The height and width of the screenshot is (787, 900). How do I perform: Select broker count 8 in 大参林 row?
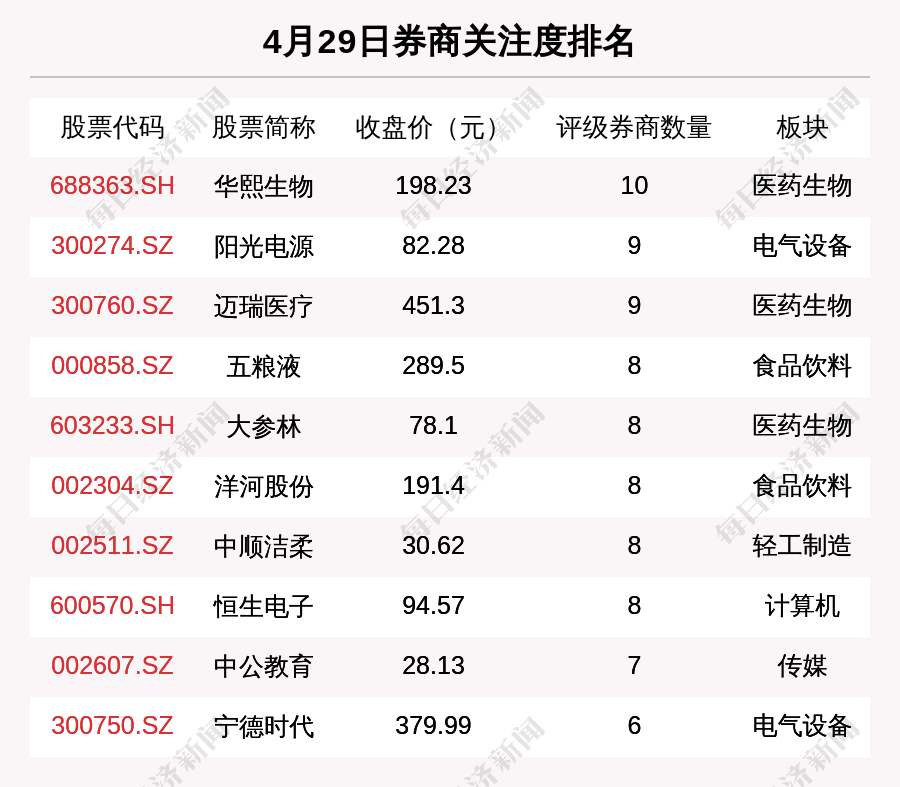click(634, 426)
